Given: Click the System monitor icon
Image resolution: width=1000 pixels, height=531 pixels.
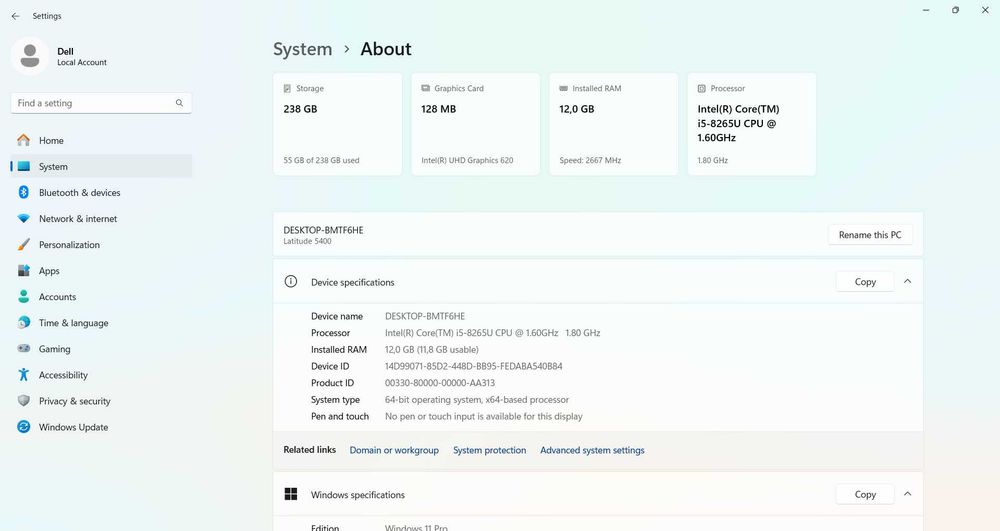Looking at the screenshot, I should pyautogui.click(x=24, y=166).
